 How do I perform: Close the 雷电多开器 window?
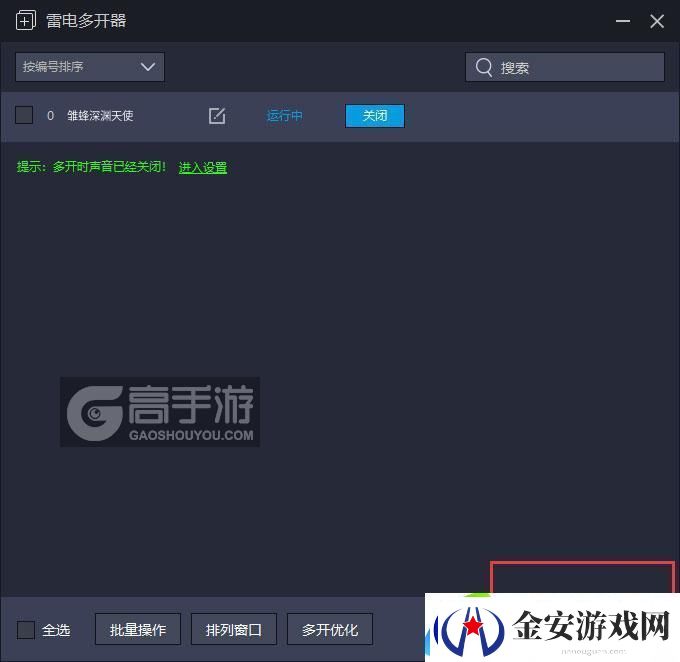pos(657,21)
